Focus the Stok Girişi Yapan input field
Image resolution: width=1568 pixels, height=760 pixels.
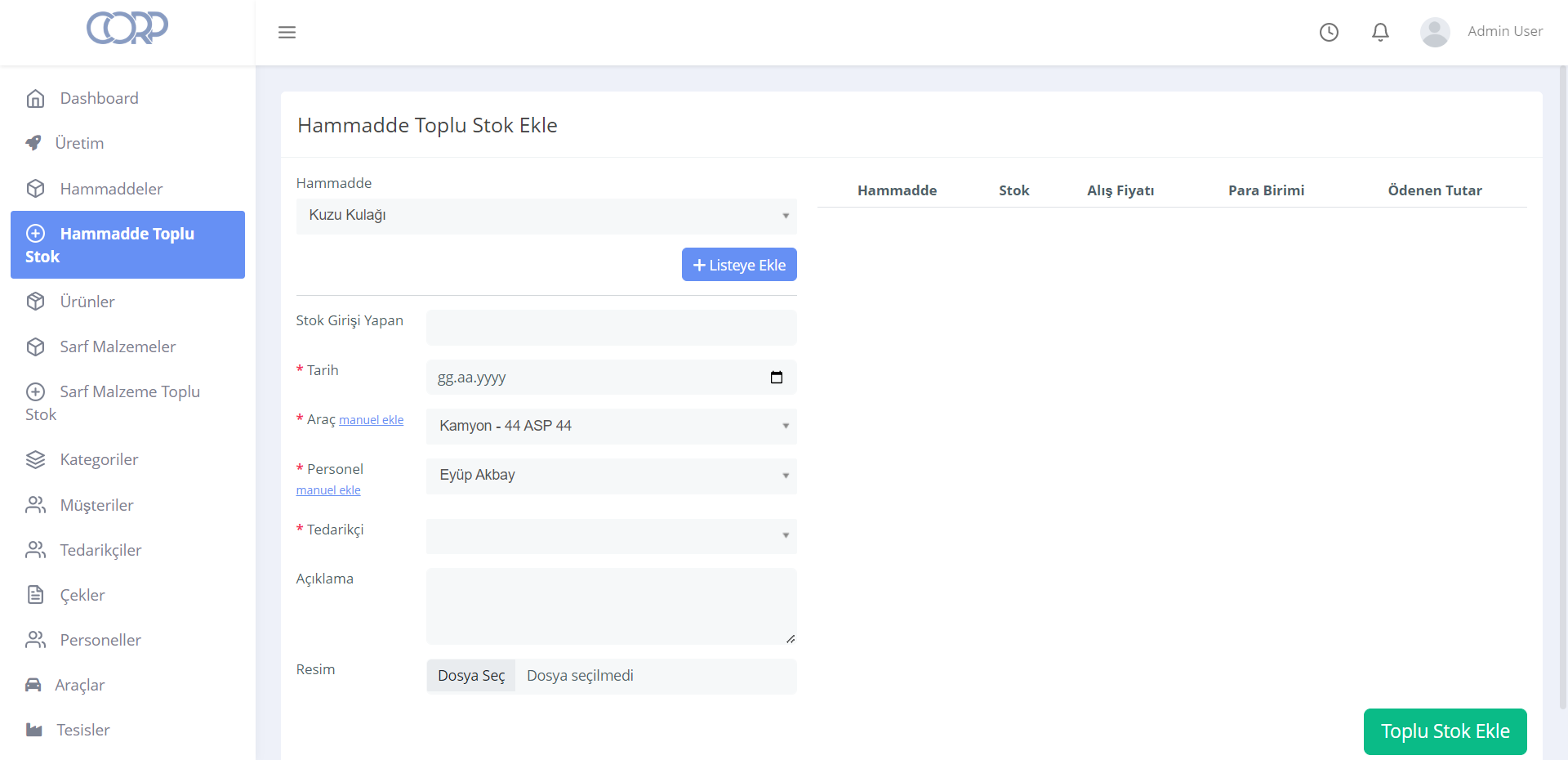[x=611, y=328]
